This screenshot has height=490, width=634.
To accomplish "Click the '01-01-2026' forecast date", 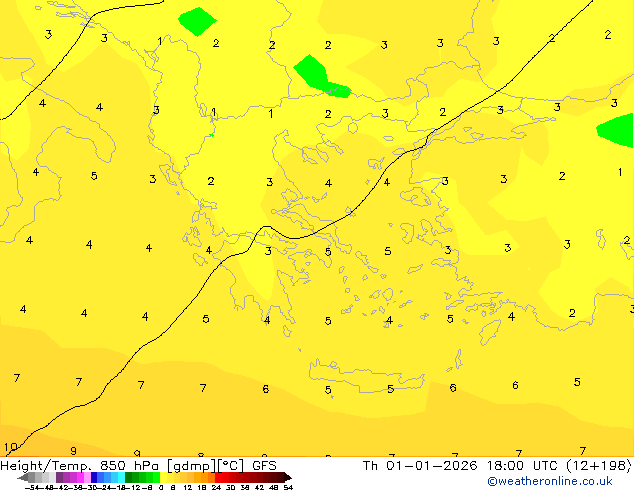I will (x=431, y=466).
